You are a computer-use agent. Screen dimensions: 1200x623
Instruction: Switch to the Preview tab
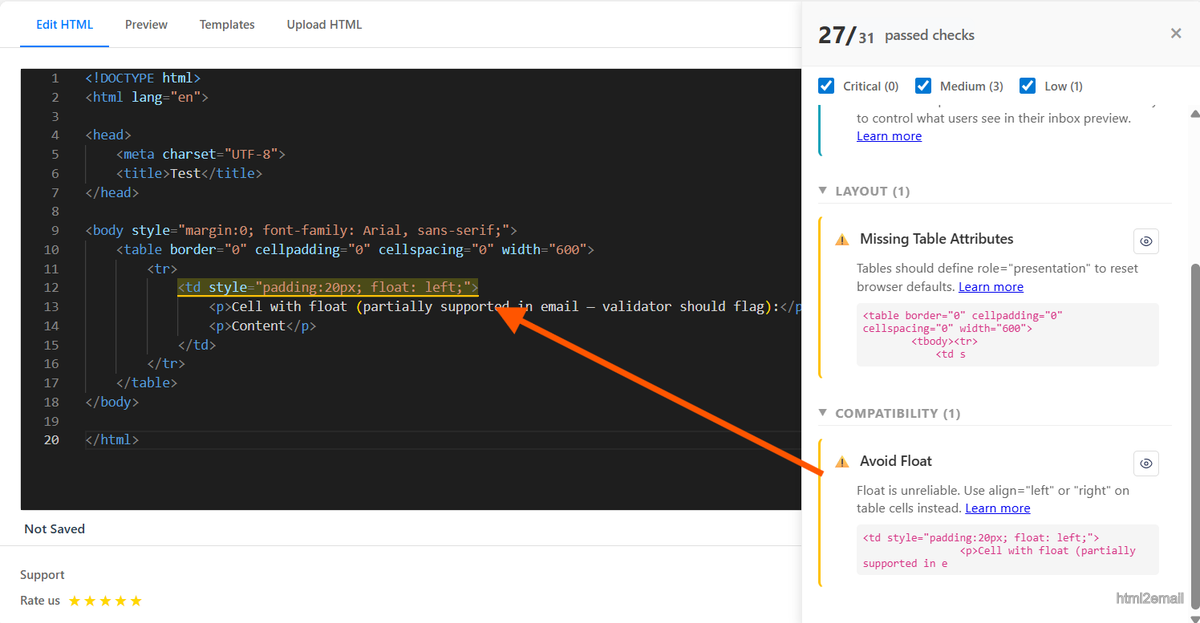(x=146, y=24)
